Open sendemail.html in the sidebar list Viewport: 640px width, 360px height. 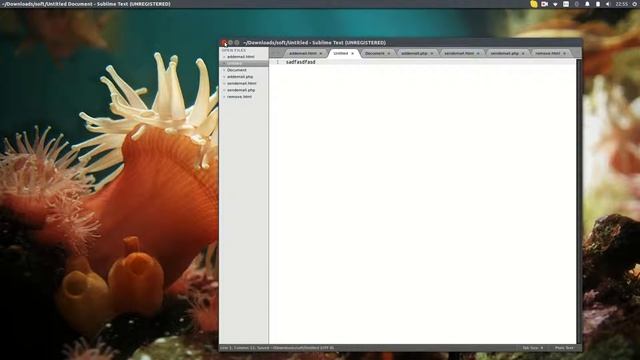point(242,83)
